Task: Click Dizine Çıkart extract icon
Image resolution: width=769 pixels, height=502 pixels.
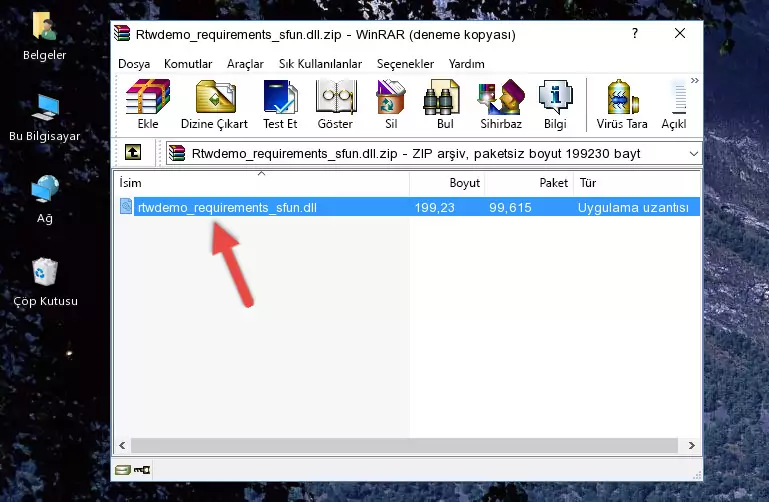Action: coord(214,104)
